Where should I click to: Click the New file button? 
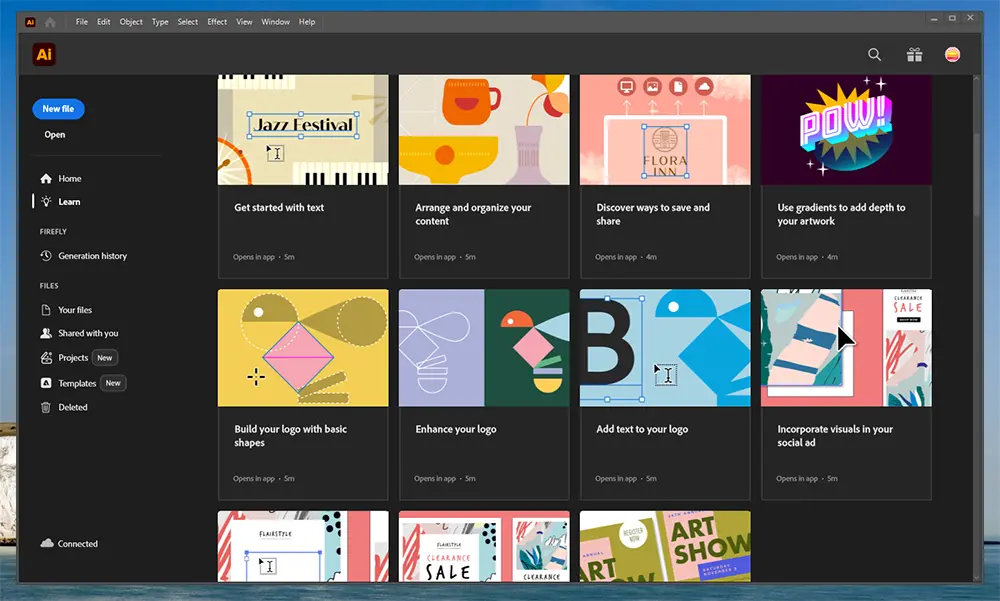[x=58, y=109]
